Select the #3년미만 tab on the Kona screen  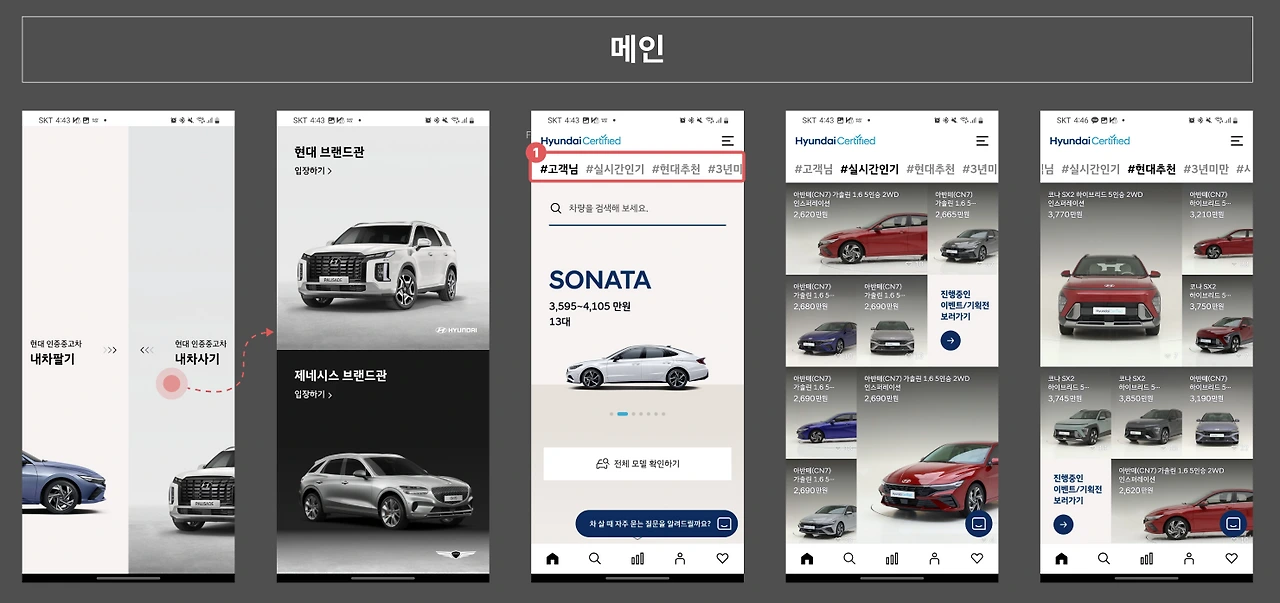click(1206, 169)
